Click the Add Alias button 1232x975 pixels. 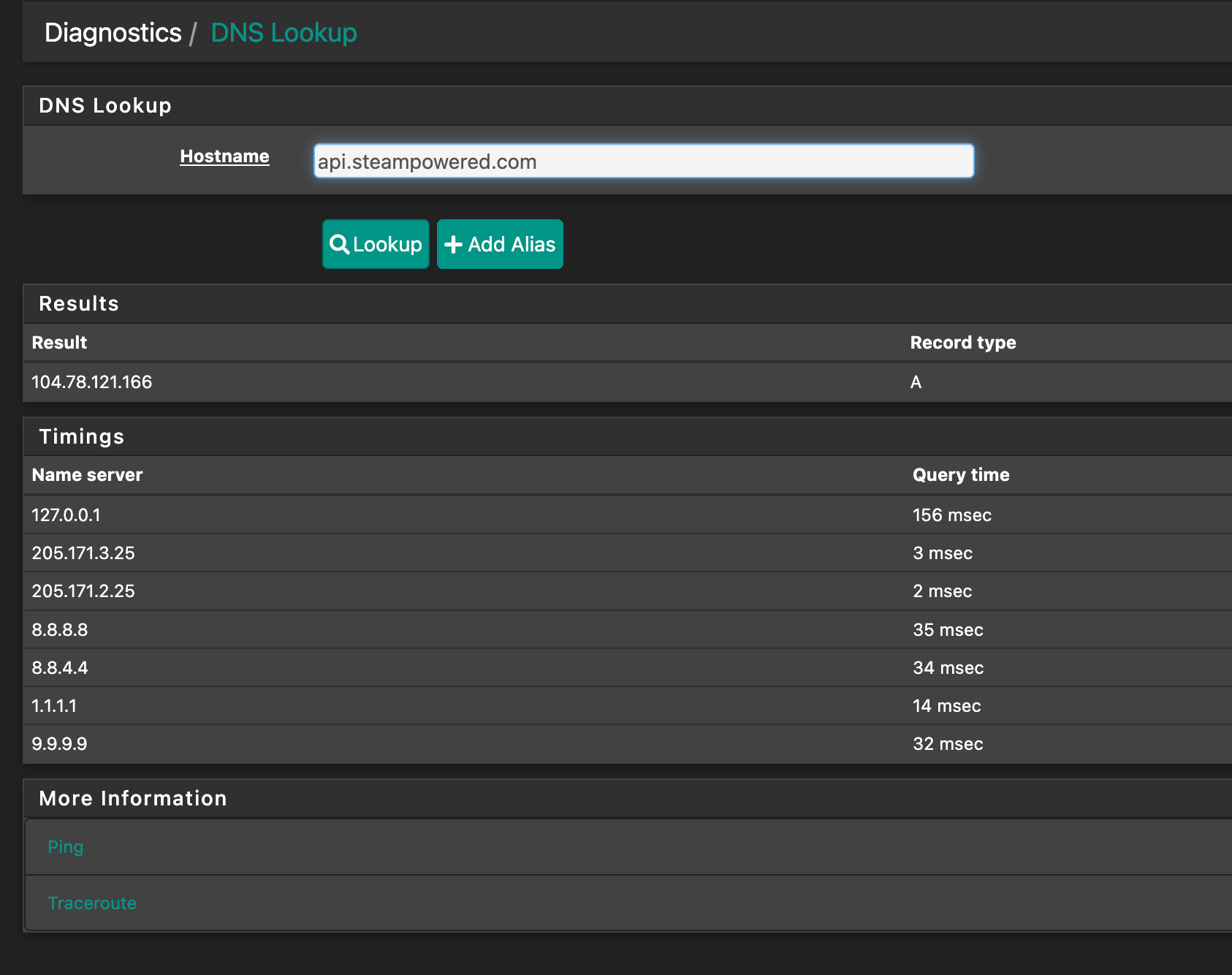pos(500,244)
